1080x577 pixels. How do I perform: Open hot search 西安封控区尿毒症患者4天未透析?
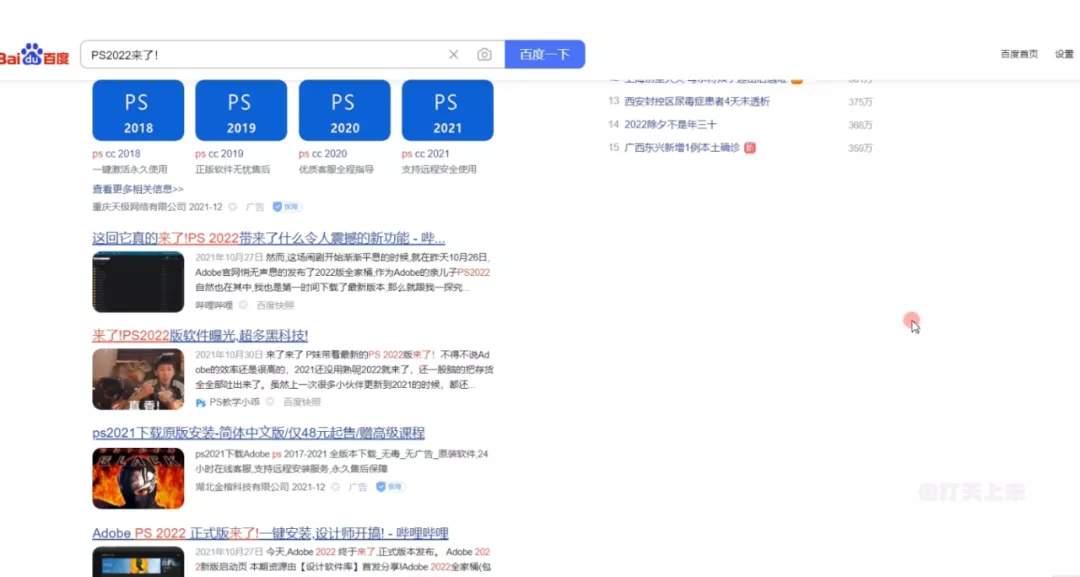(x=697, y=101)
